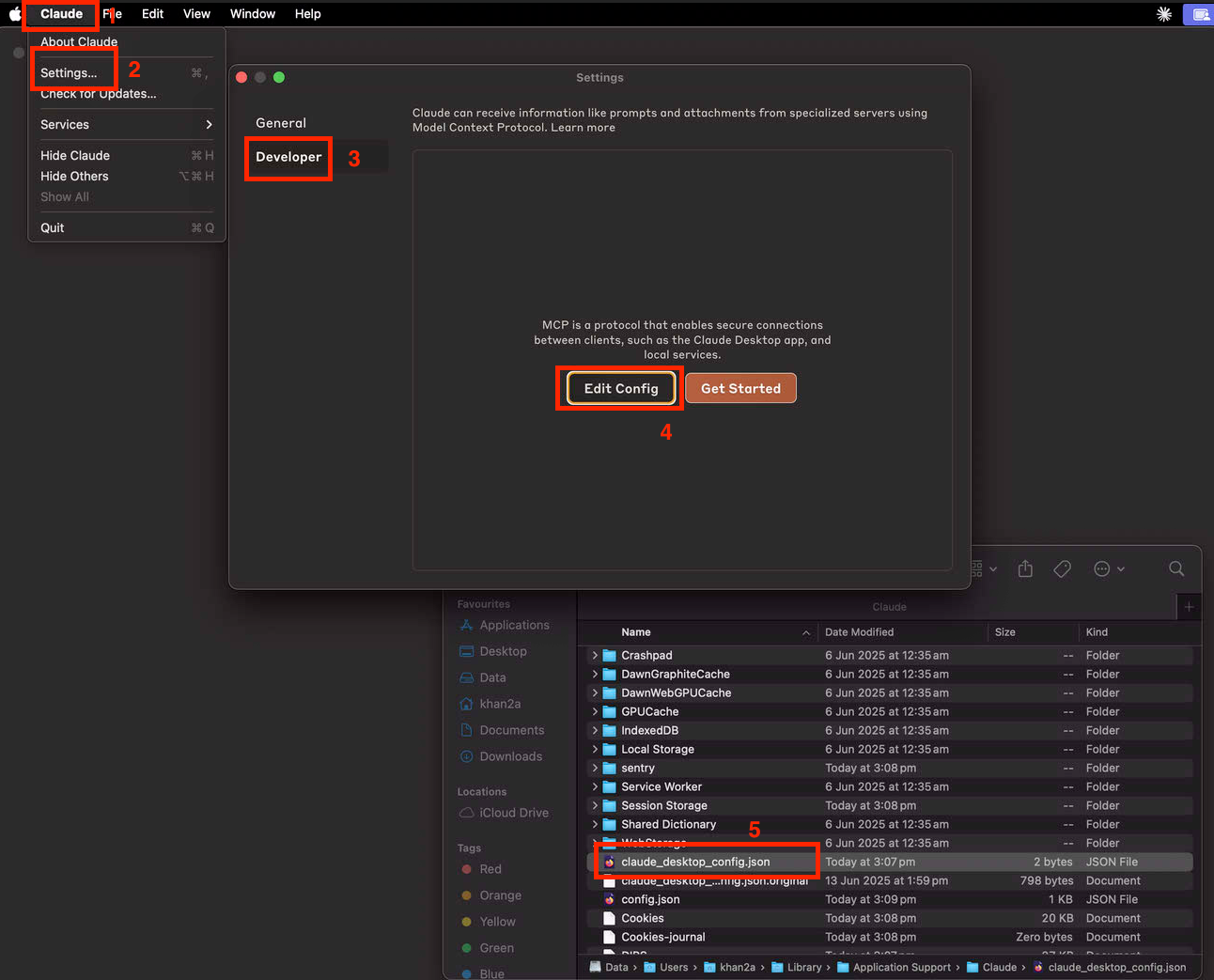Open khan2a home in Finder sidebar
The height and width of the screenshot is (980, 1214).
point(490,704)
